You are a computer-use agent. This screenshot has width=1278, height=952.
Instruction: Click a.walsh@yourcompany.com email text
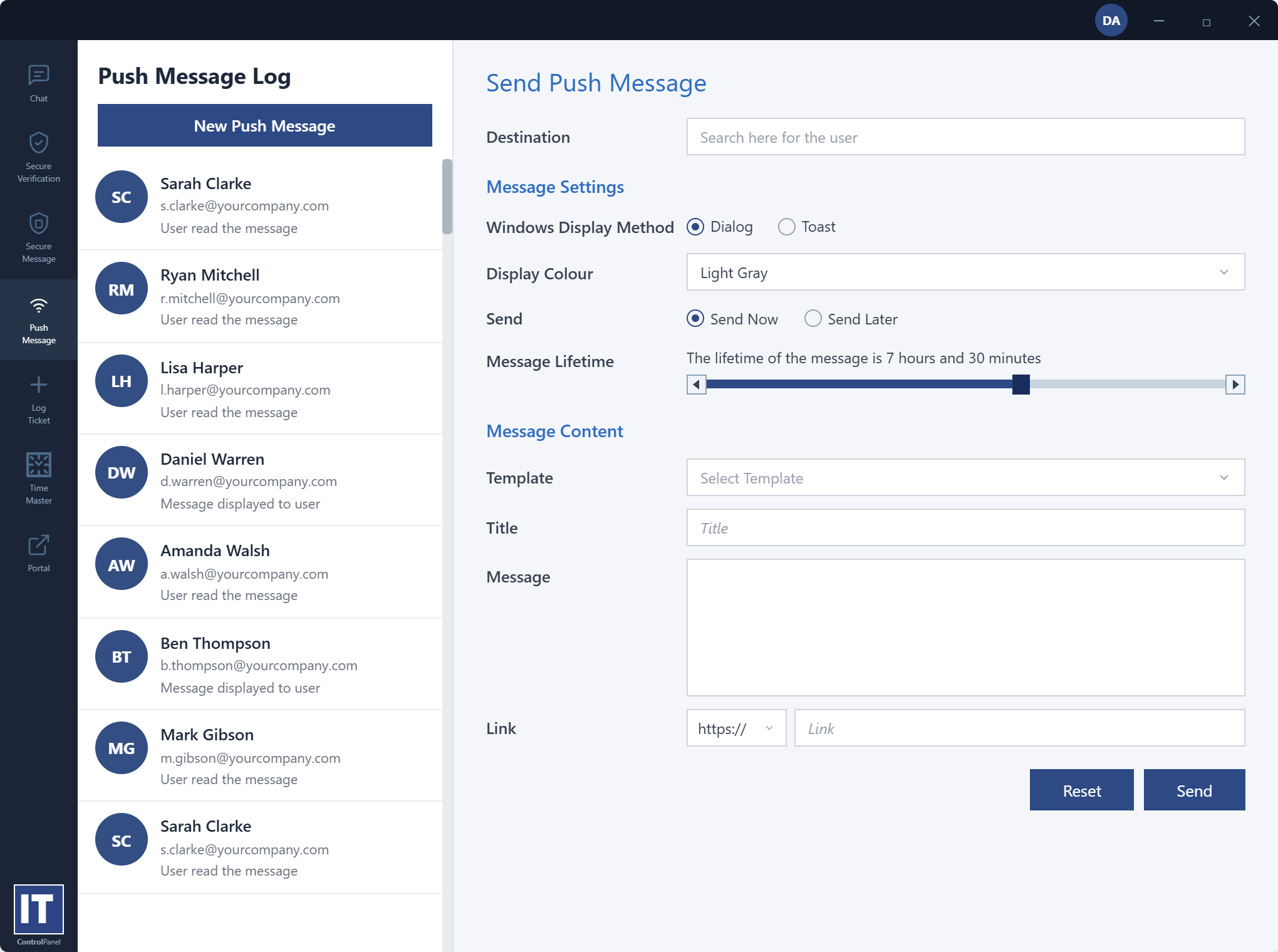(244, 574)
